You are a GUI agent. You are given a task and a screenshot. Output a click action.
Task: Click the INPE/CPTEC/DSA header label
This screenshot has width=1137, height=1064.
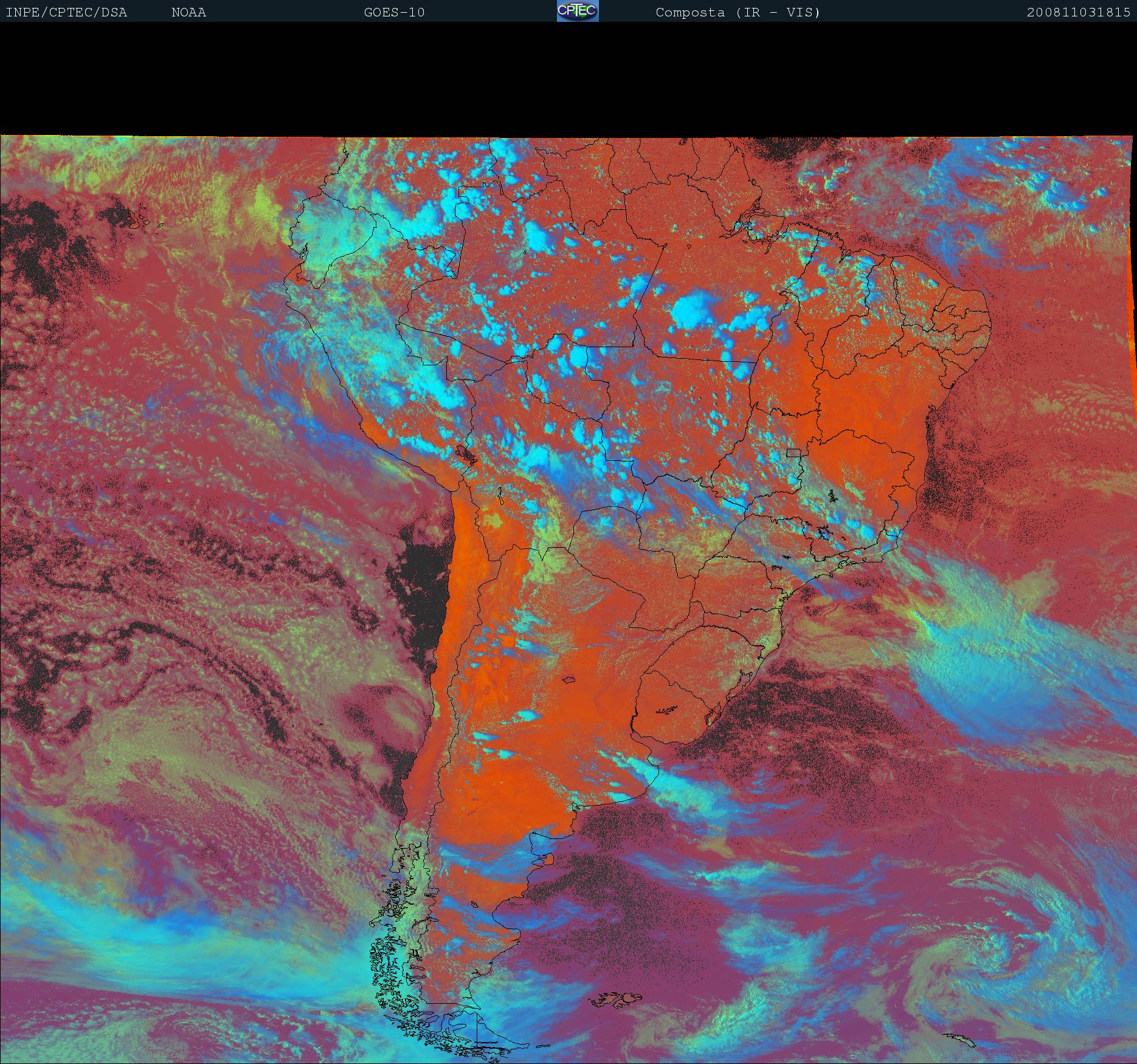pos(66,13)
